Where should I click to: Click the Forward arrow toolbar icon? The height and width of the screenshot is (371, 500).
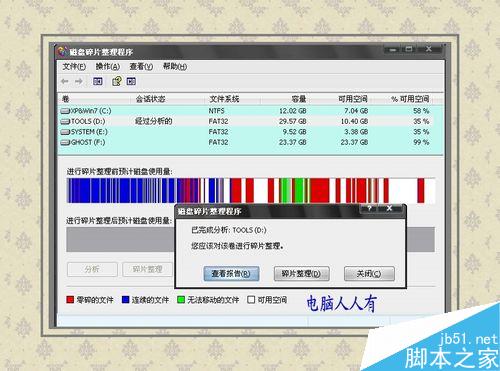[x=79, y=81]
